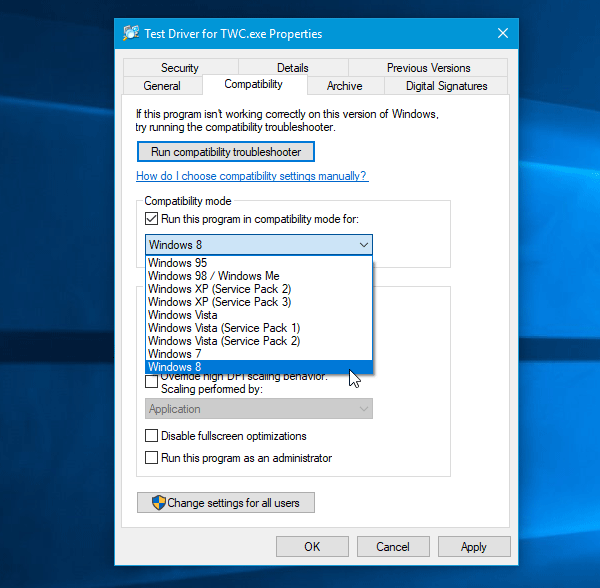Click Run compatibility troubleshooter button
This screenshot has width=600, height=588.
pos(226,152)
